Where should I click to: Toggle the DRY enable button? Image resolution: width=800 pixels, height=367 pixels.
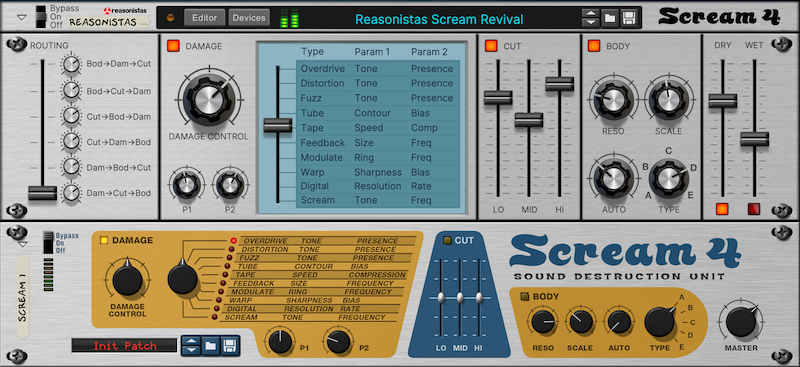pyautogui.click(x=722, y=209)
